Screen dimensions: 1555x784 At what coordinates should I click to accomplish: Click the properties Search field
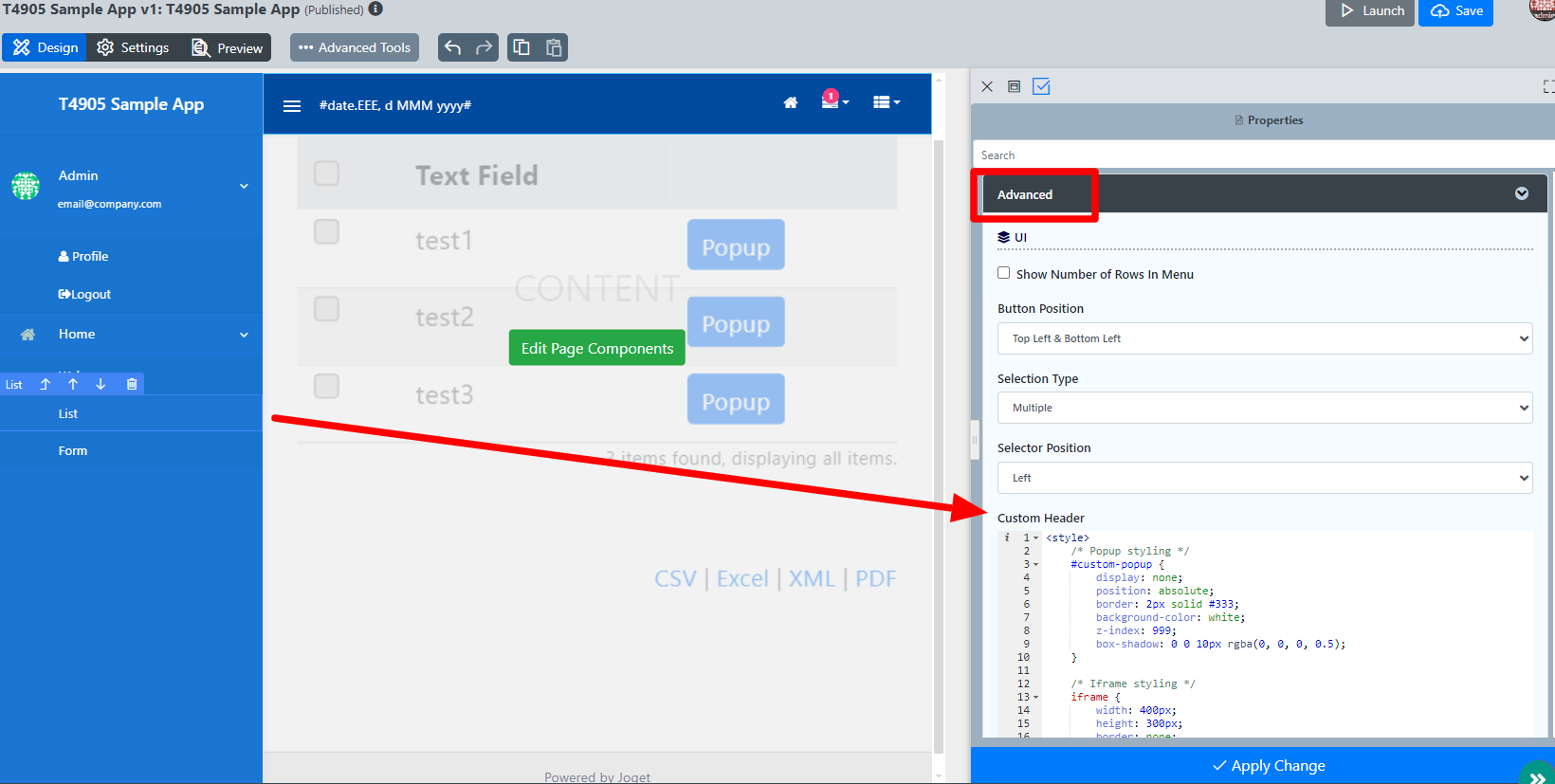pyautogui.click(x=1261, y=155)
